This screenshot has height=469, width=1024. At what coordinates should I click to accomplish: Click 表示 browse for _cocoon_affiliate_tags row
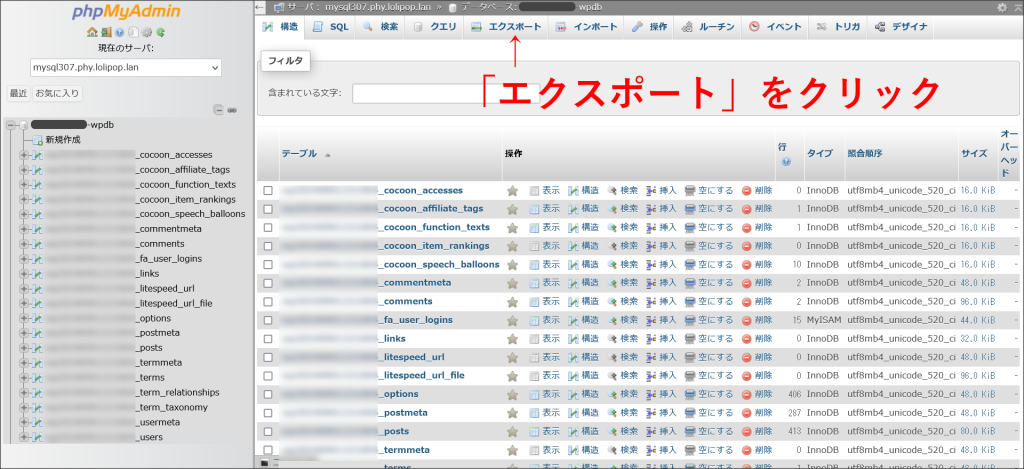pyautogui.click(x=544, y=208)
